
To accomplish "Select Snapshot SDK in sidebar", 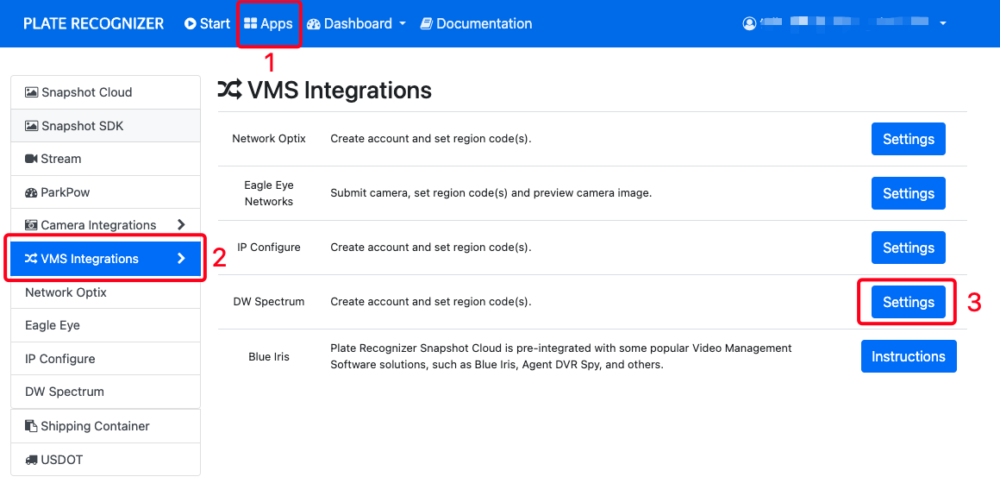I will click(106, 126).
